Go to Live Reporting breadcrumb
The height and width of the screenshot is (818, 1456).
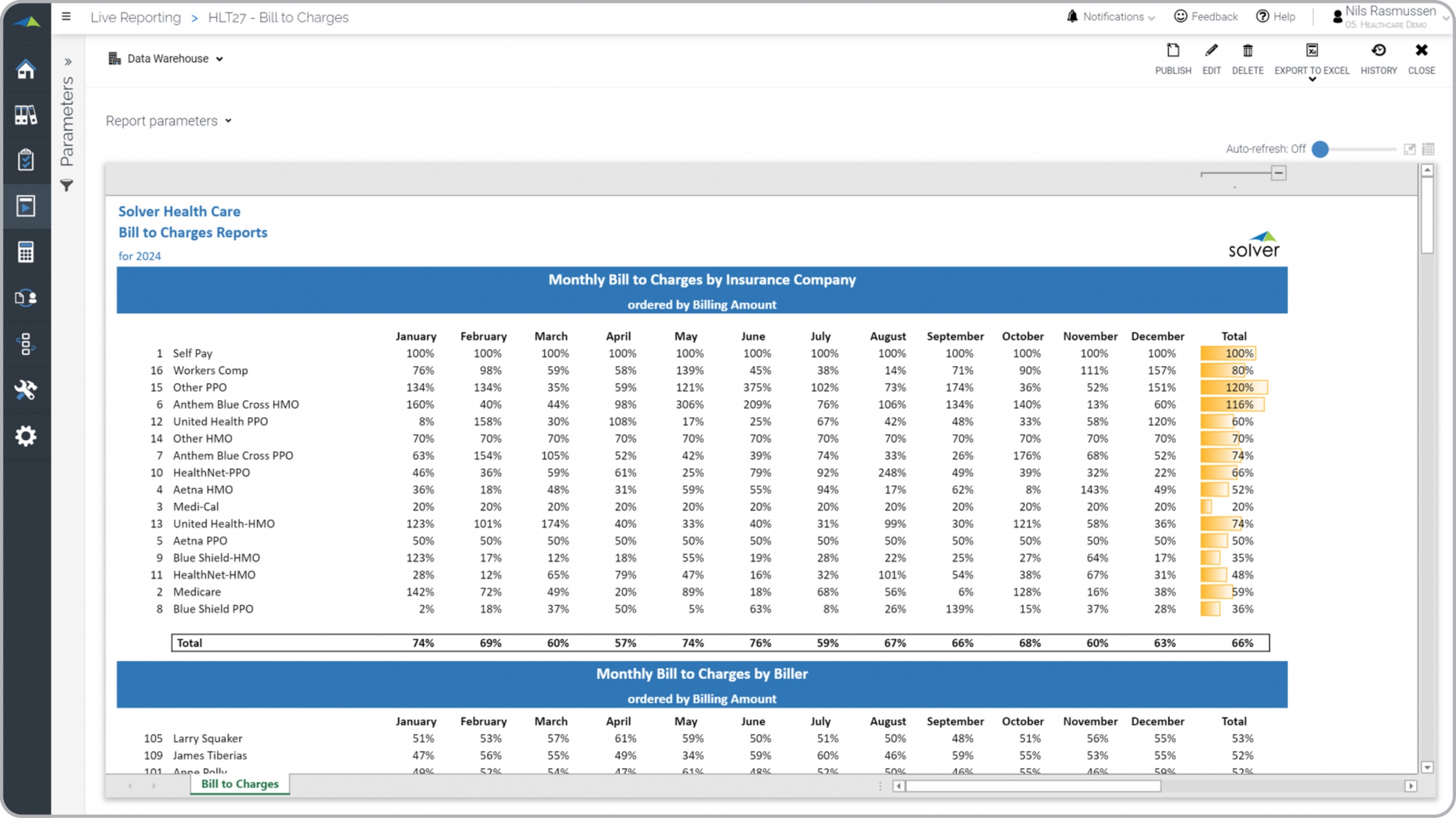tap(135, 17)
